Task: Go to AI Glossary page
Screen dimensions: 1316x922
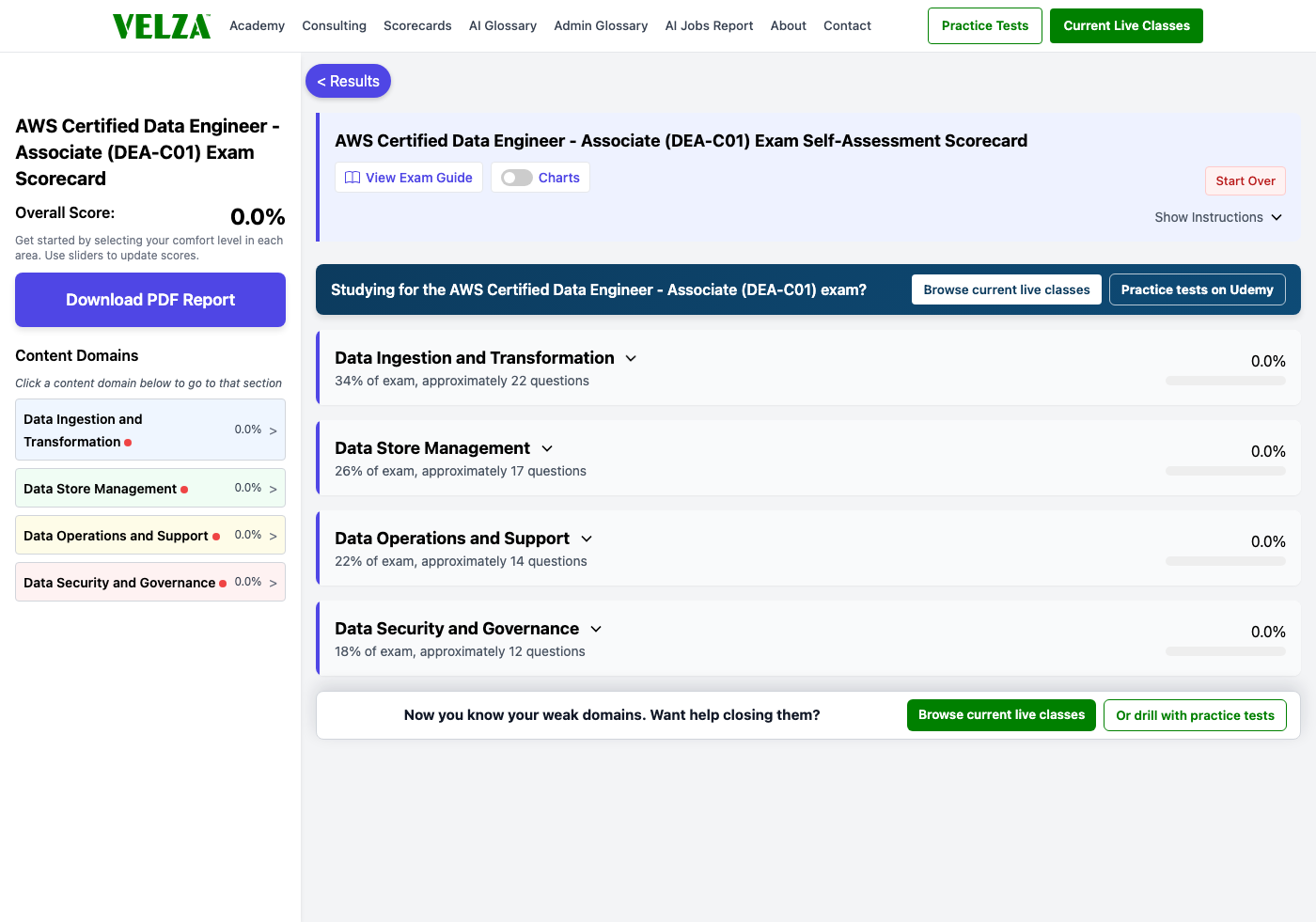Action: [x=503, y=25]
